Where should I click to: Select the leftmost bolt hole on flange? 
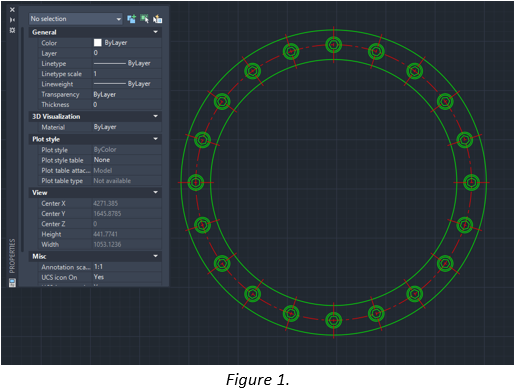196,182
